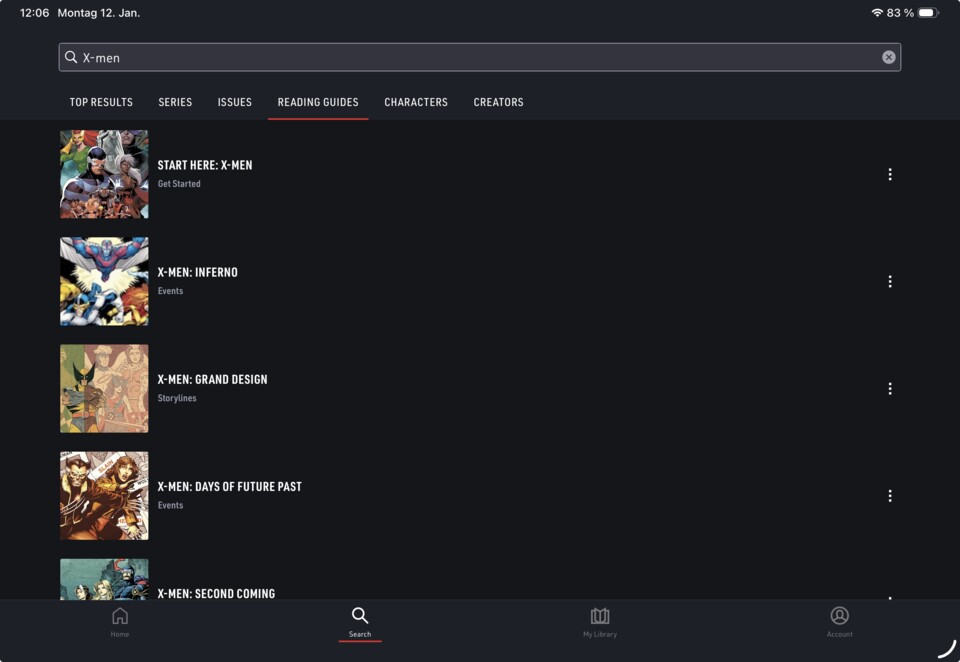Open the X-Men: Second Coming title
Screen dimensions: 960x662
pyautogui.click(x=216, y=593)
